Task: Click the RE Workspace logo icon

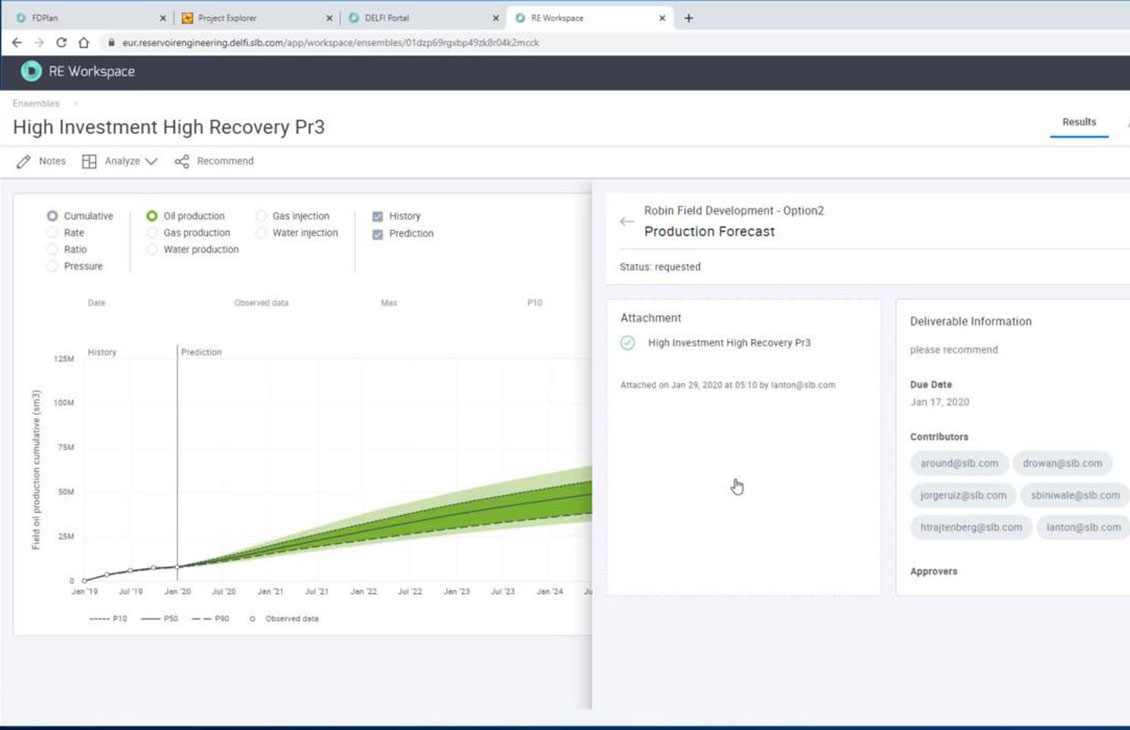Action: 31,71
